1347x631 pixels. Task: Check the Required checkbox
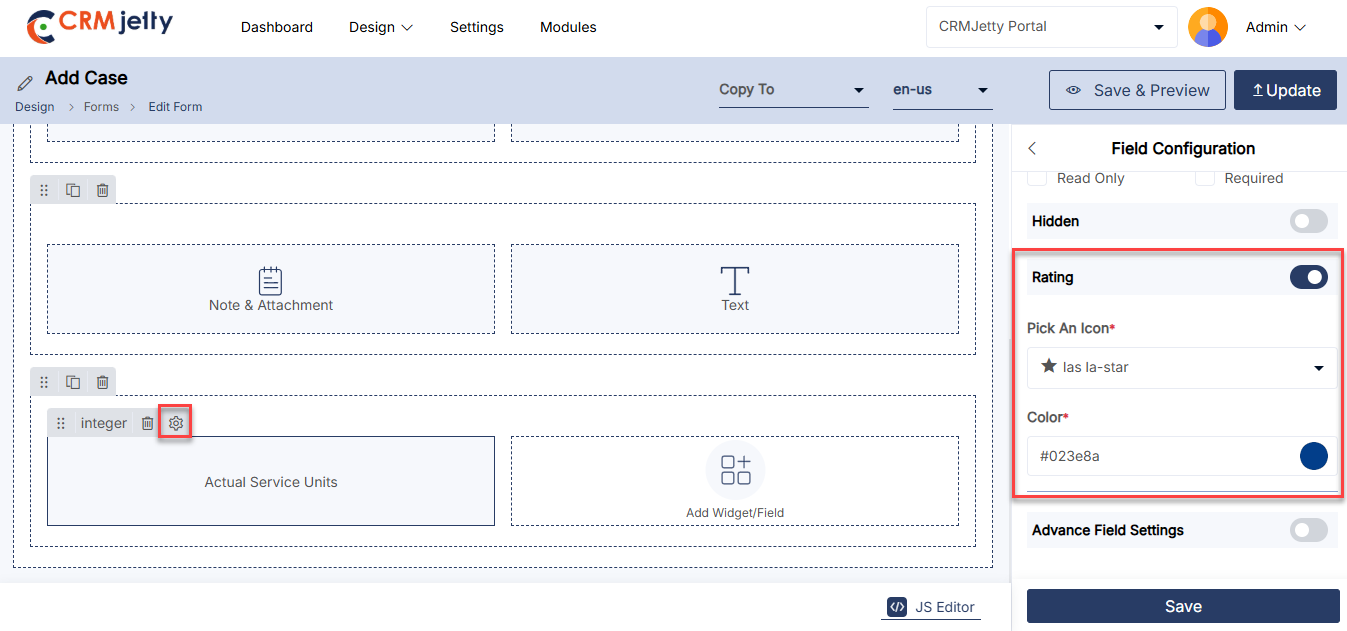pos(1206,178)
